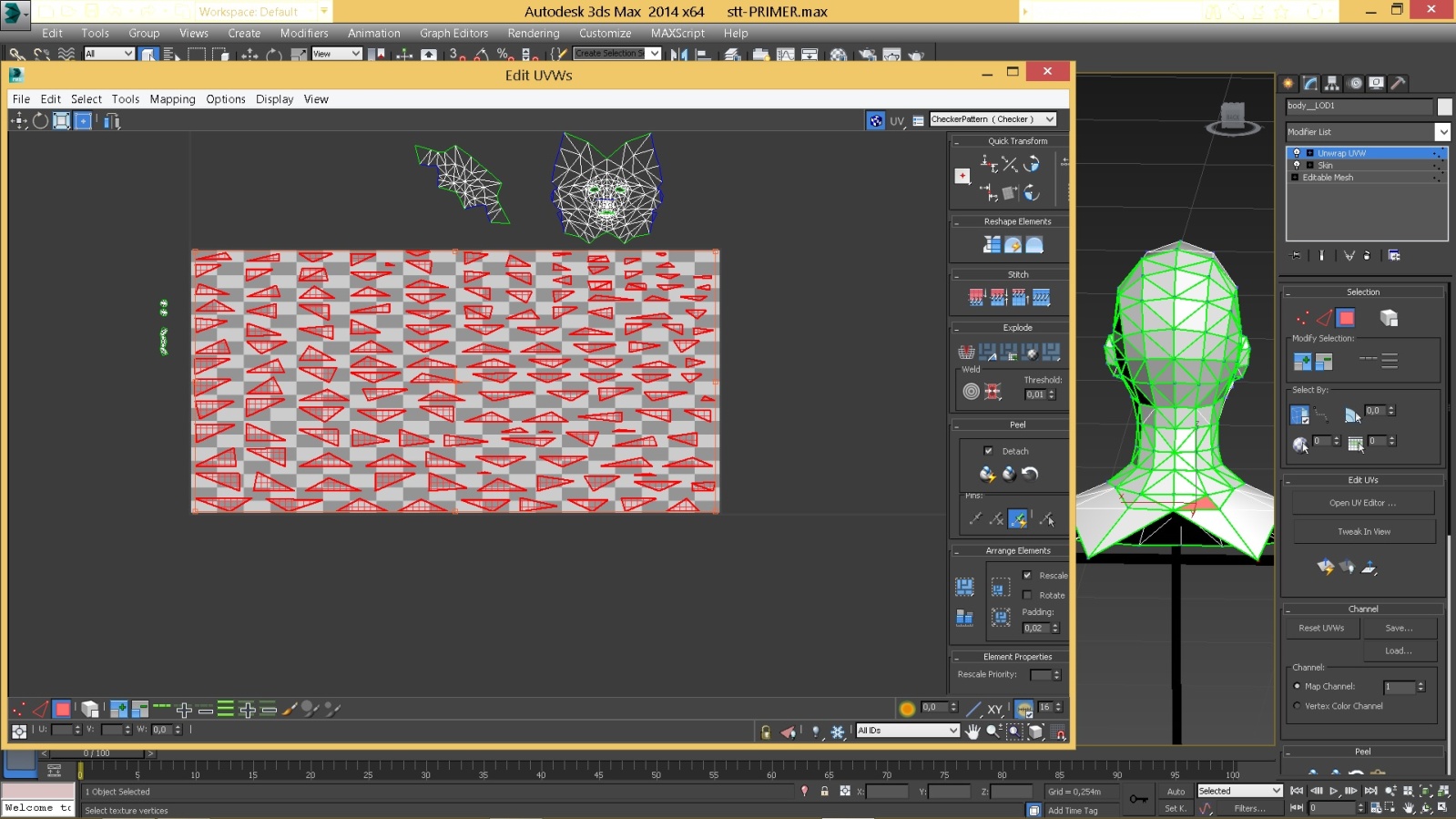The height and width of the screenshot is (819, 1456).
Task: Toggle the checker map display button
Action: click(875, 120)
